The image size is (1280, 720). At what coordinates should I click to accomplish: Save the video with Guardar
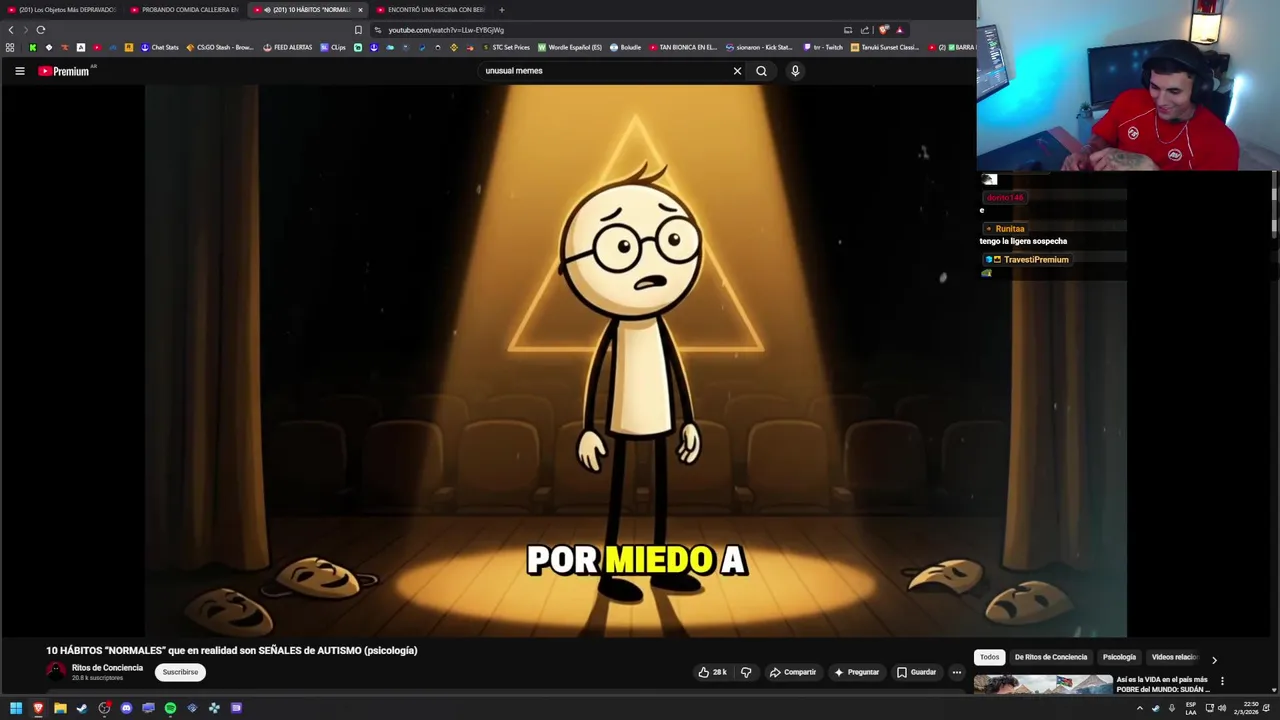(x=917, y=672)
